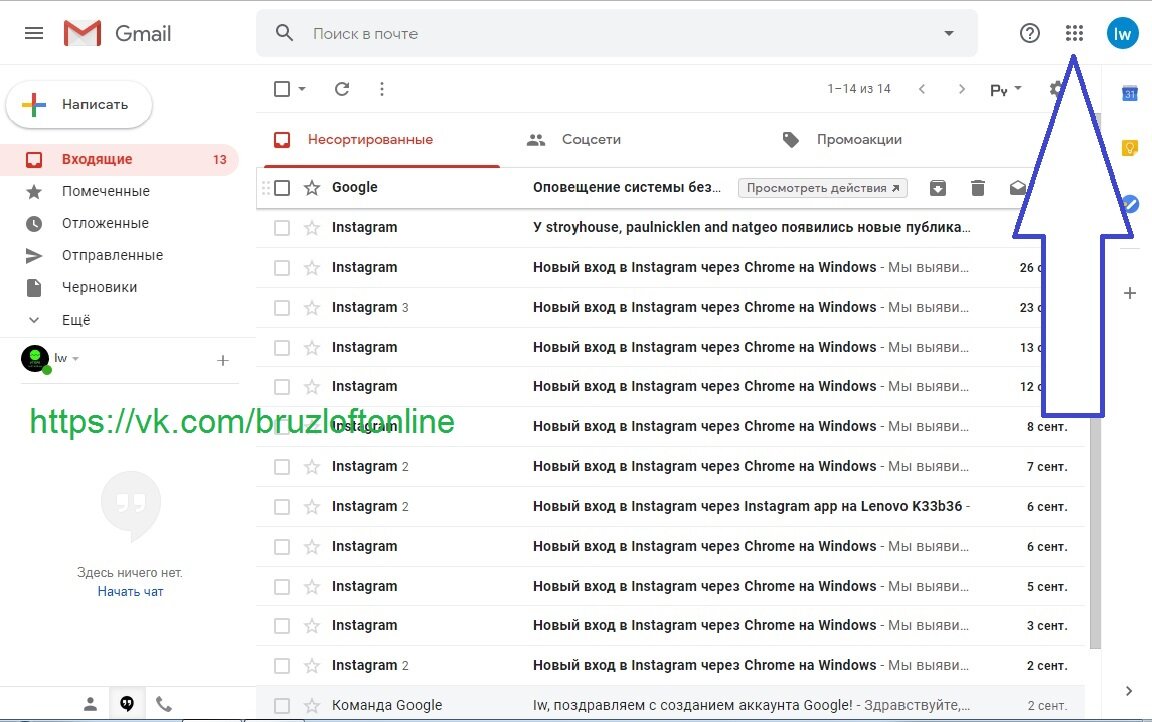Hide side panel chevron
Image resolution: width=1152 pixels, height=722 pixels.
click(1129, 690)
